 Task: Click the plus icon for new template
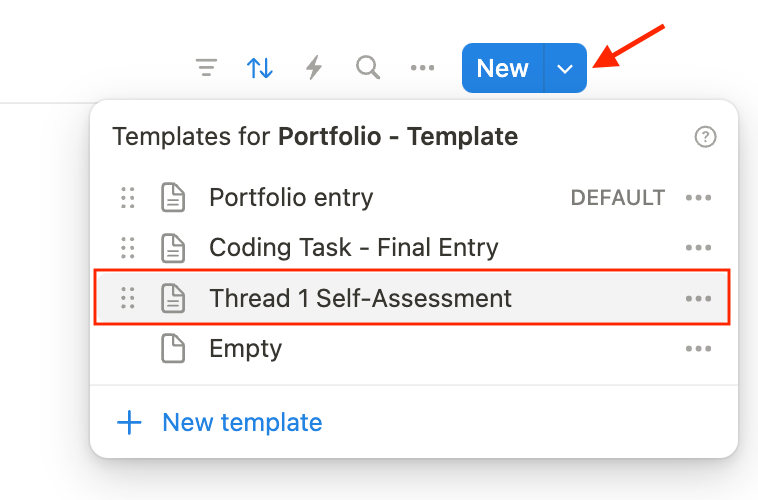130,423
